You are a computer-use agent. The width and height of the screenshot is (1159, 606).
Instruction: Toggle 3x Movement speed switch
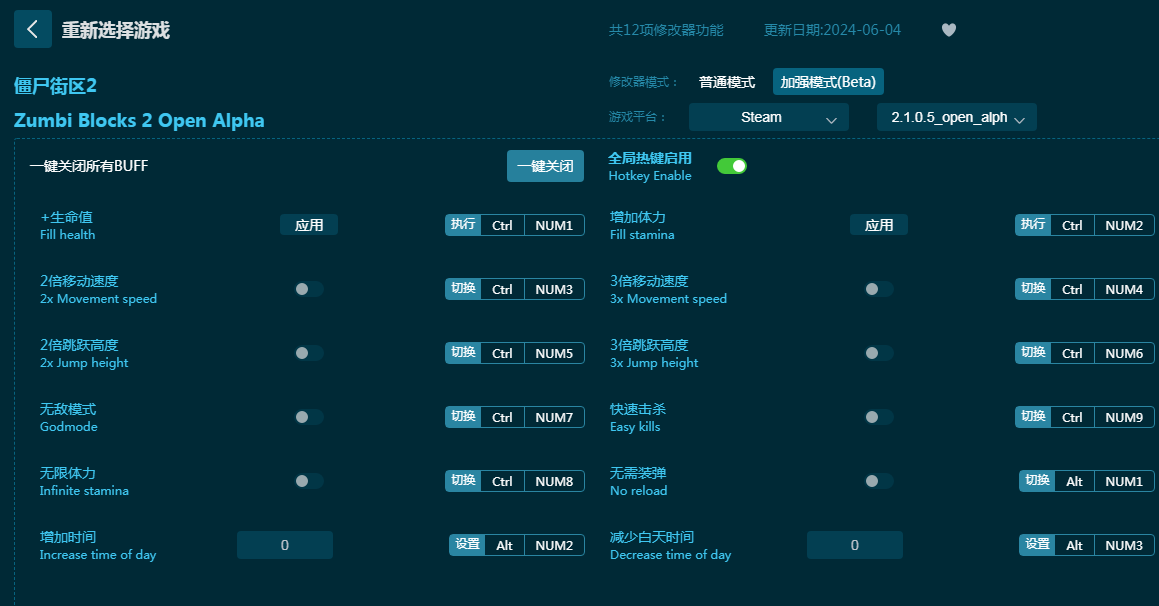pyautogui.click(x=879, y=289)
